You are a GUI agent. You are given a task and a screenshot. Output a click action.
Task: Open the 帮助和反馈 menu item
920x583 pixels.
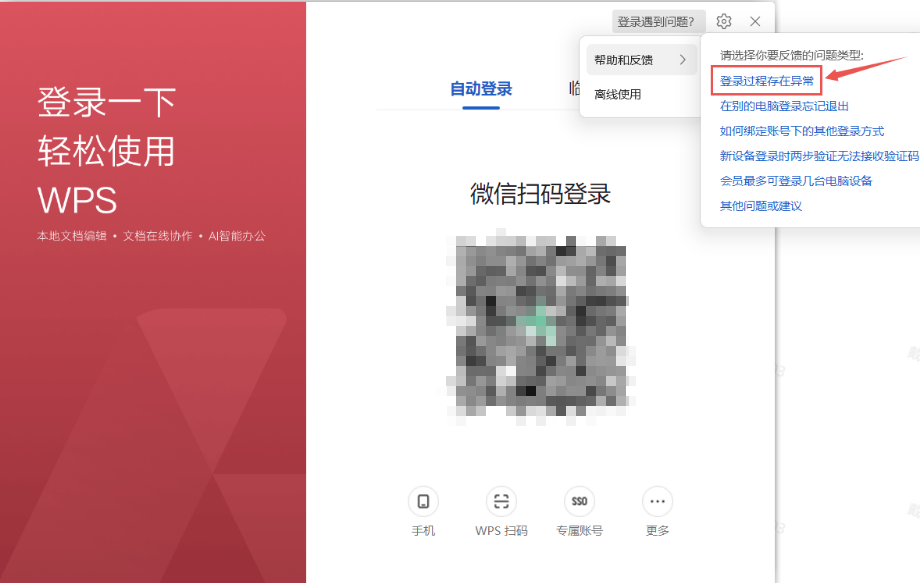click(641, 60)
